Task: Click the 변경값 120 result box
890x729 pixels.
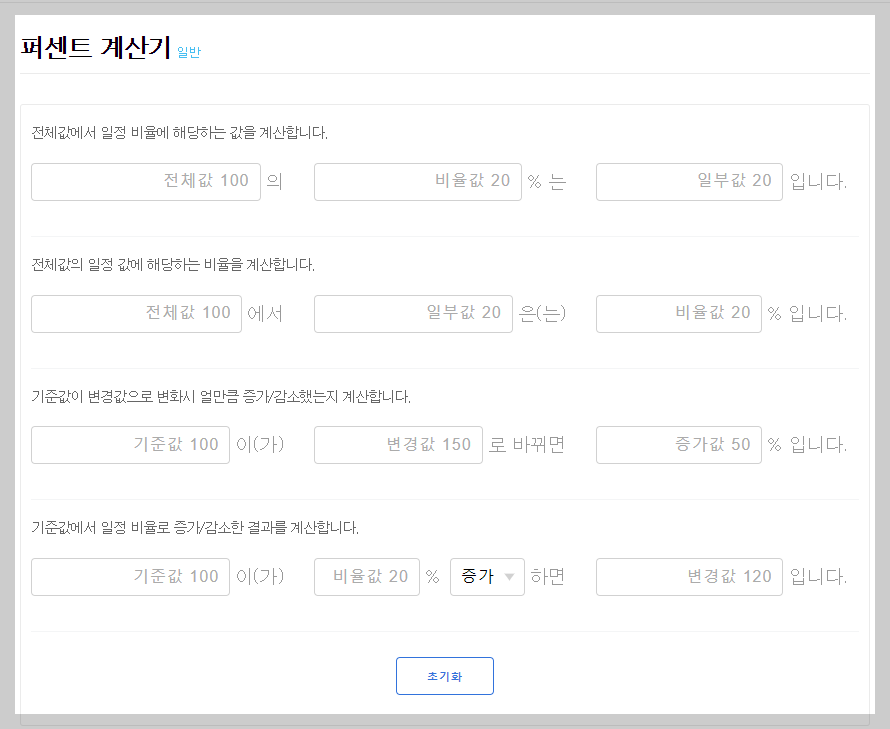Action: tap(689, 576)
